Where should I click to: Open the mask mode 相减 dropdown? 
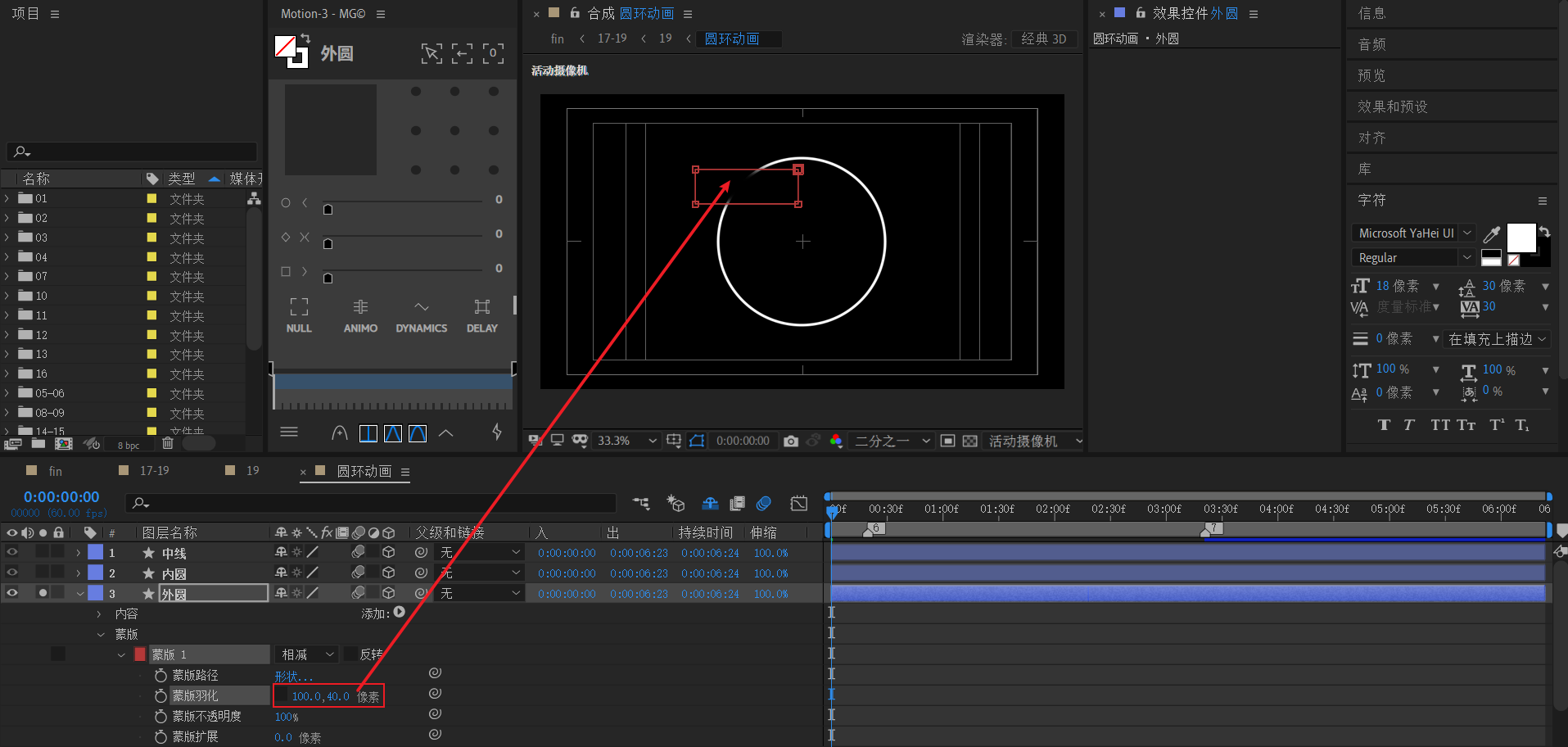[306, 654]
